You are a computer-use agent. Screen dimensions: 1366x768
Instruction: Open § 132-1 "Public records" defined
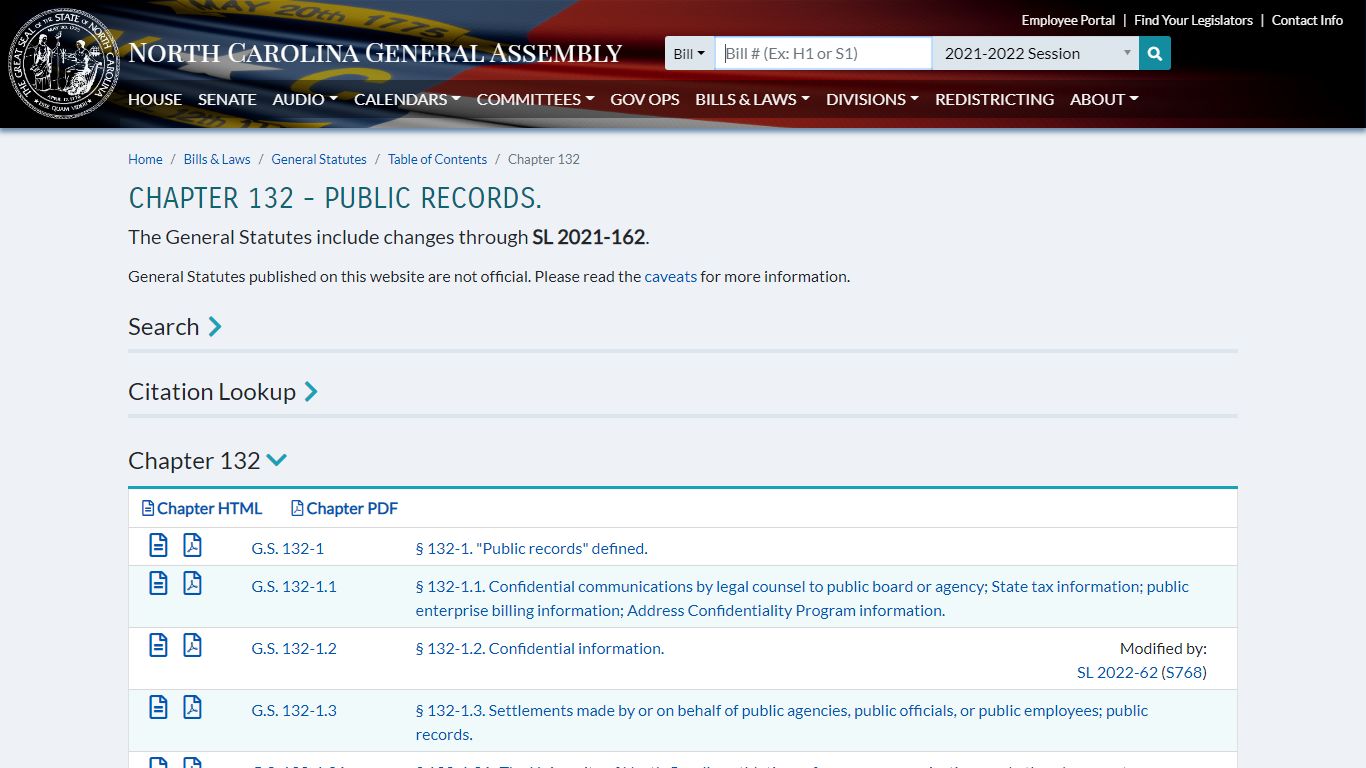click(531, 548)
